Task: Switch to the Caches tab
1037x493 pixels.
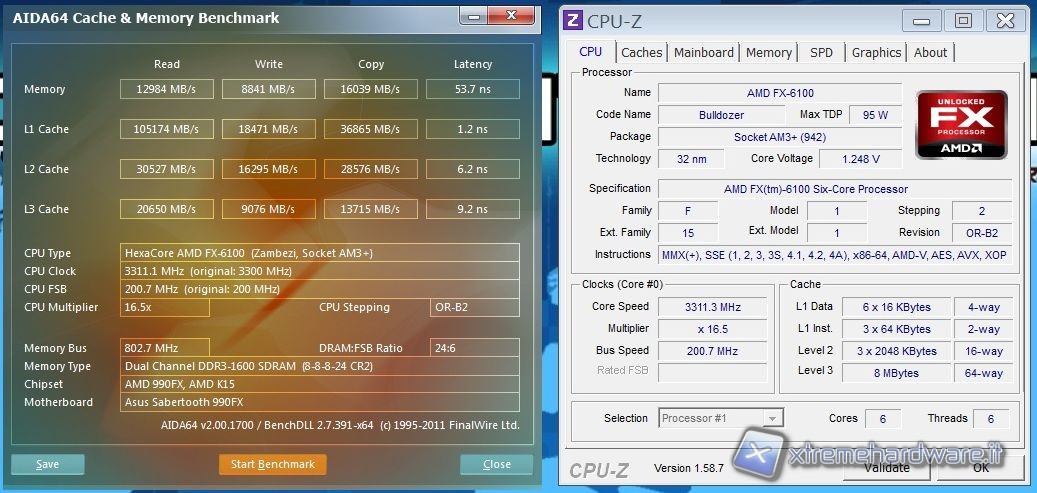Action: tap(641, 53)
